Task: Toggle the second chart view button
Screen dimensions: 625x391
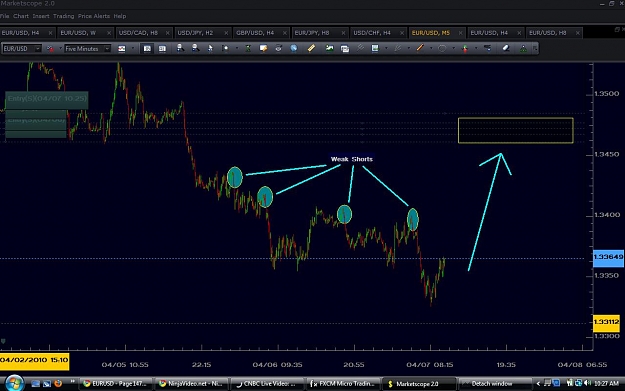Action: coord(162,49)
